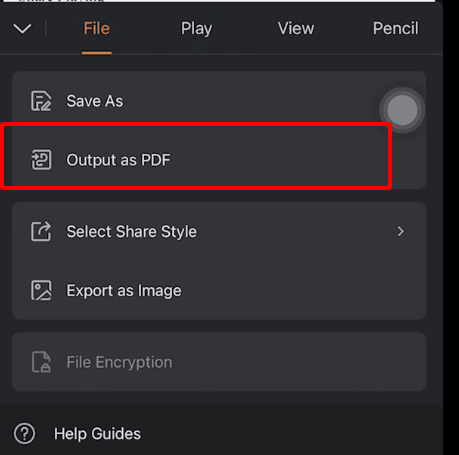The height and width of the screenshot is (455, 459).
Task: Click the Select Share Style icon
Action: click(x=41, y=231)
